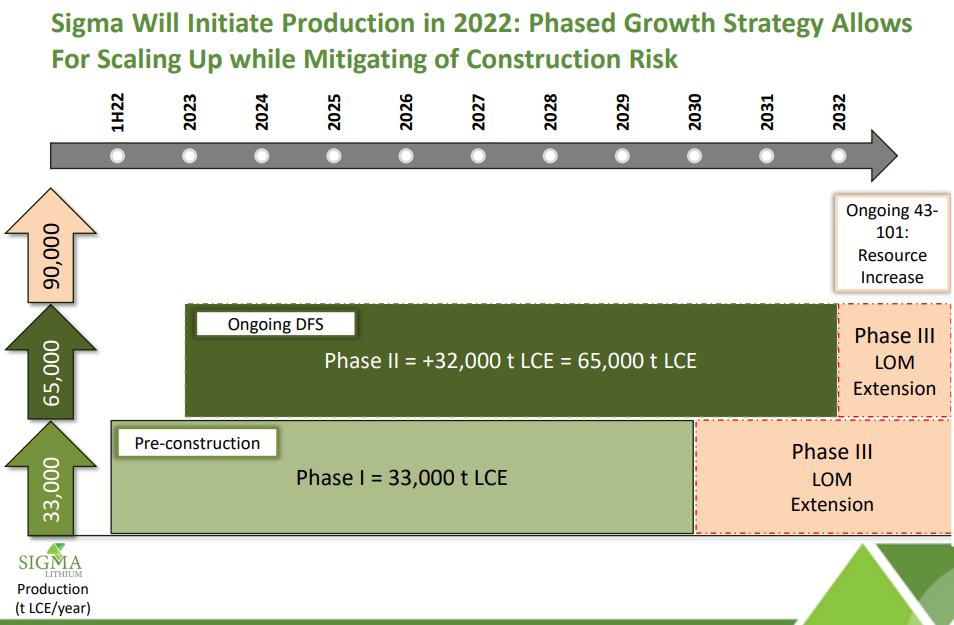Click the slide title 'Sigma Will Initiate Production in 2022'
Screen dimensions: 954x625
(x=284, y=23)
